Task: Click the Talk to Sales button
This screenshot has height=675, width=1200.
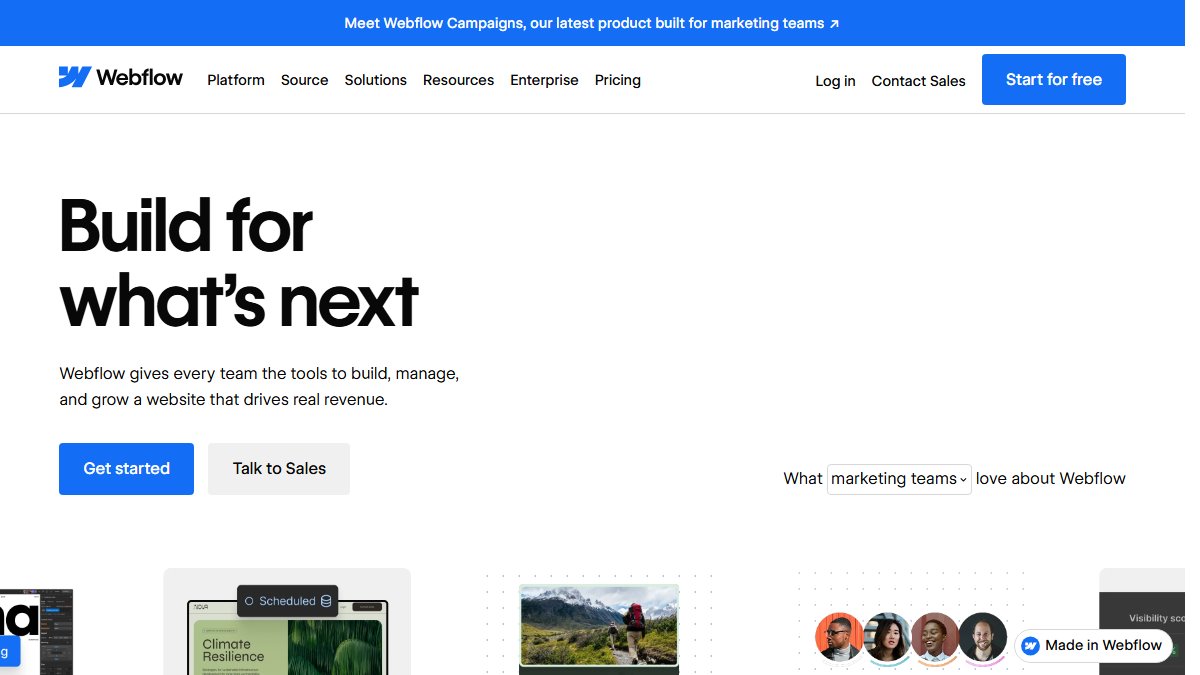Action: 279,469
